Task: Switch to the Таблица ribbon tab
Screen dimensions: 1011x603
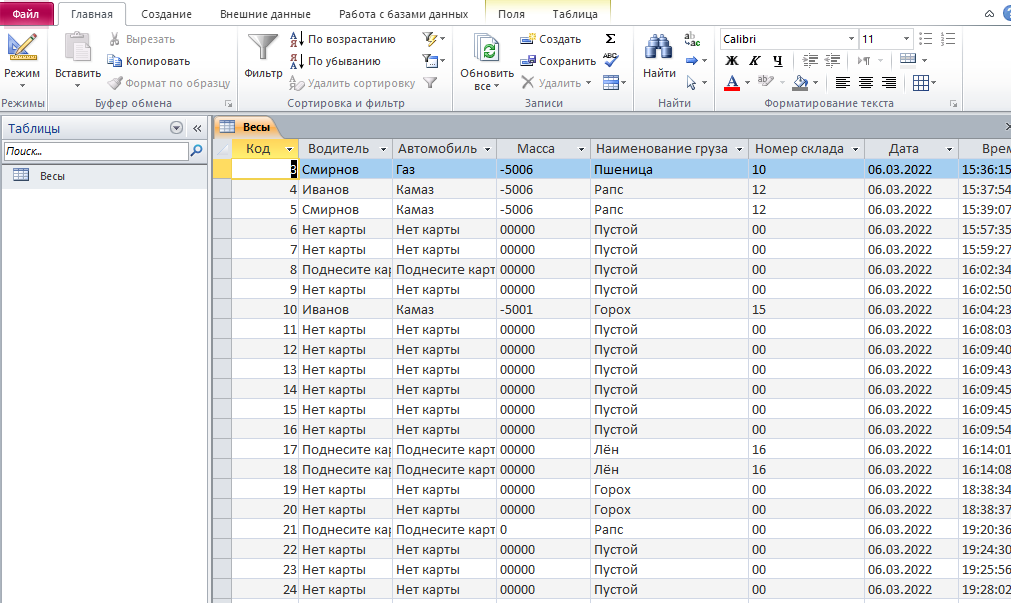Action: (x=575, y=14)
